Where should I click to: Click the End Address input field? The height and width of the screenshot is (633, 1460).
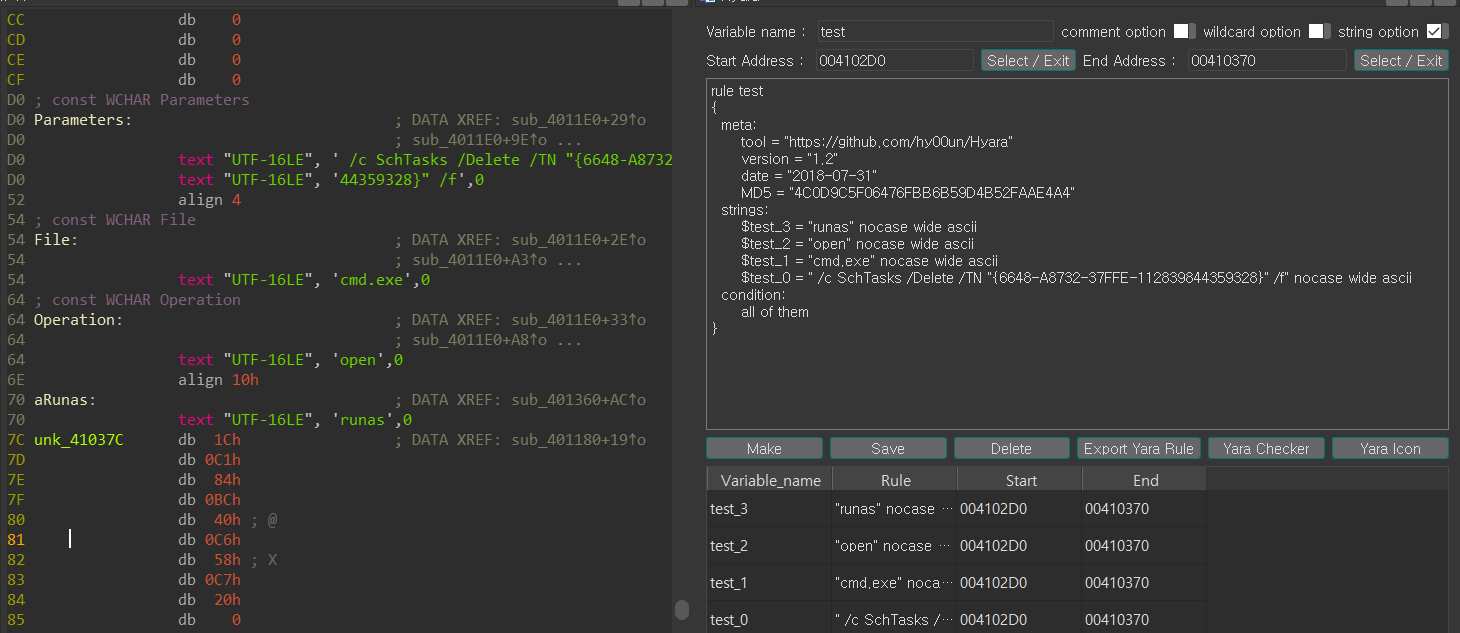pyautogui.click(x=1267, y=61)
